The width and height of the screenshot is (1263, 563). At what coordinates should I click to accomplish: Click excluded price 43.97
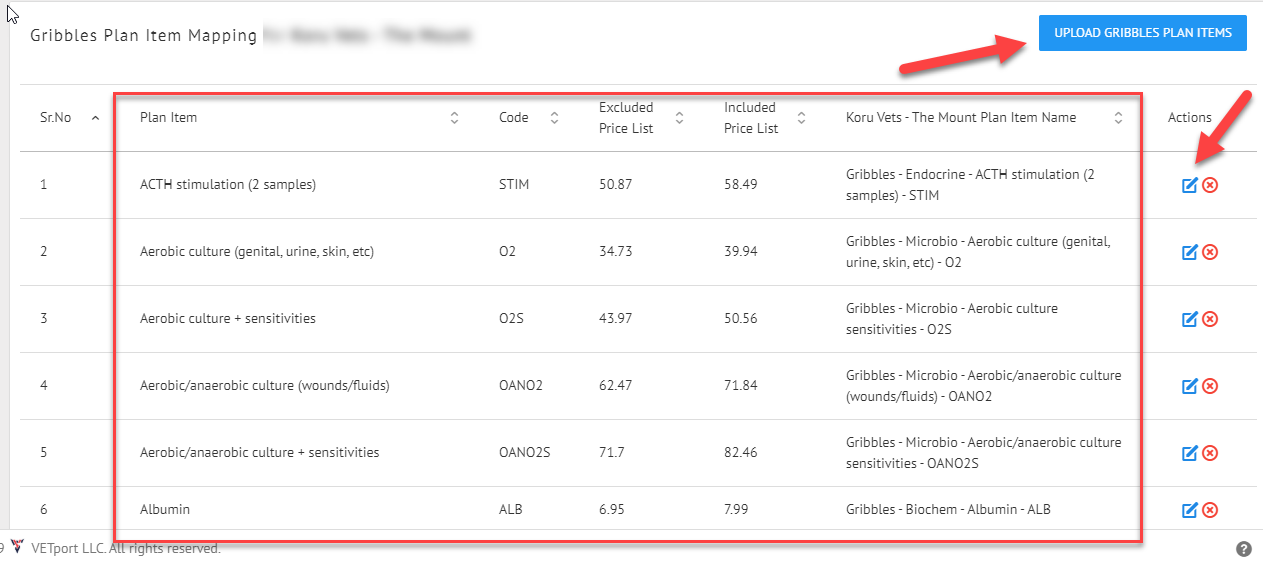click(x=616, y=319)
